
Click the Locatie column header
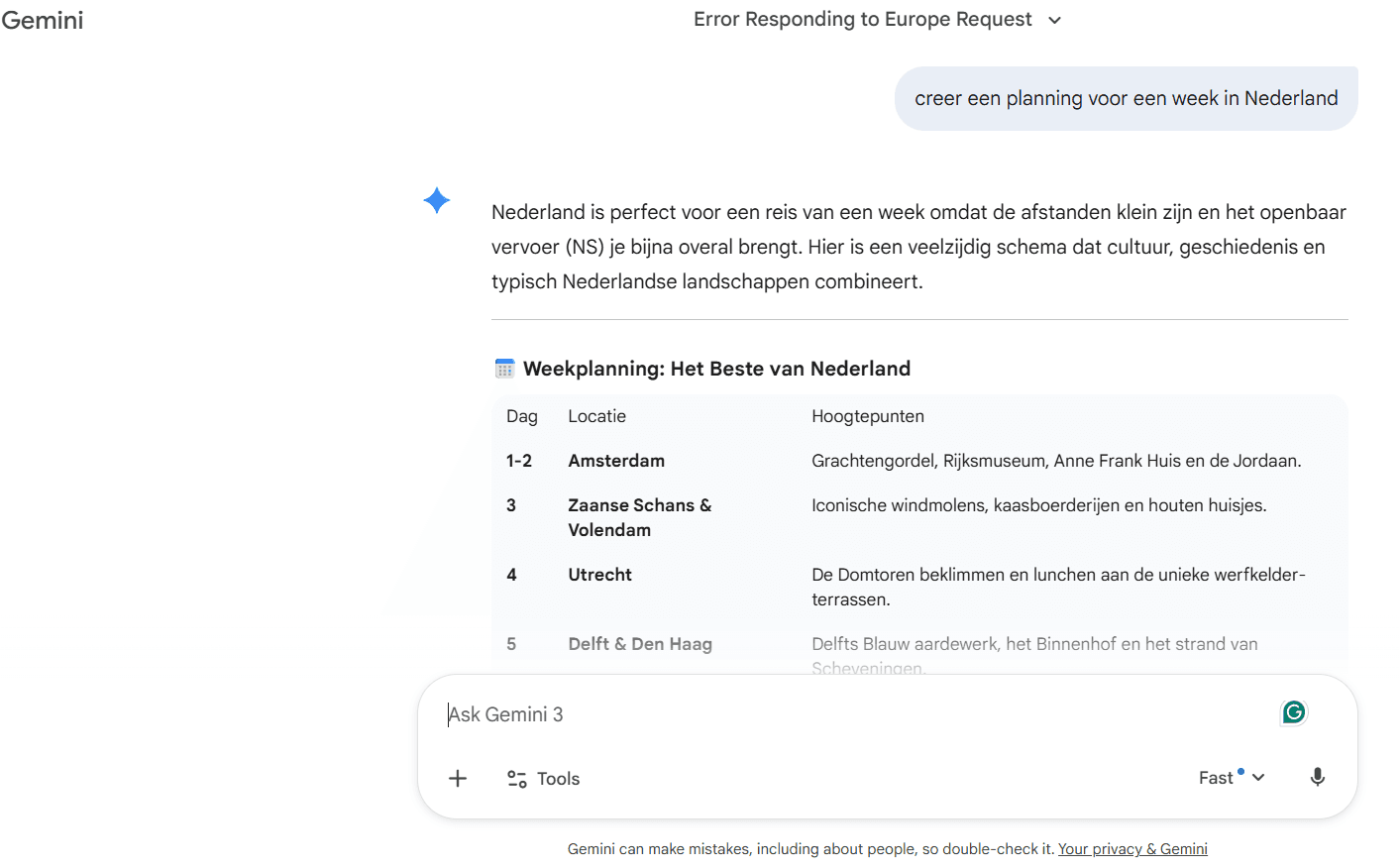(x=596, y=416)
